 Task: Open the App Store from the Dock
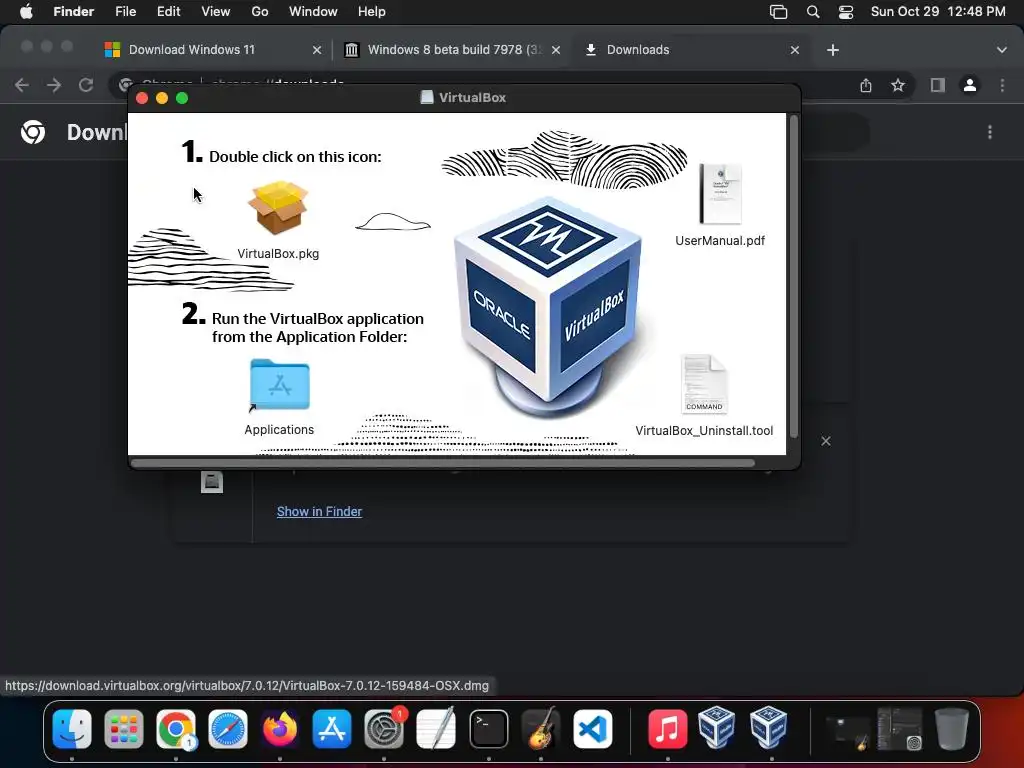(332, 729)
